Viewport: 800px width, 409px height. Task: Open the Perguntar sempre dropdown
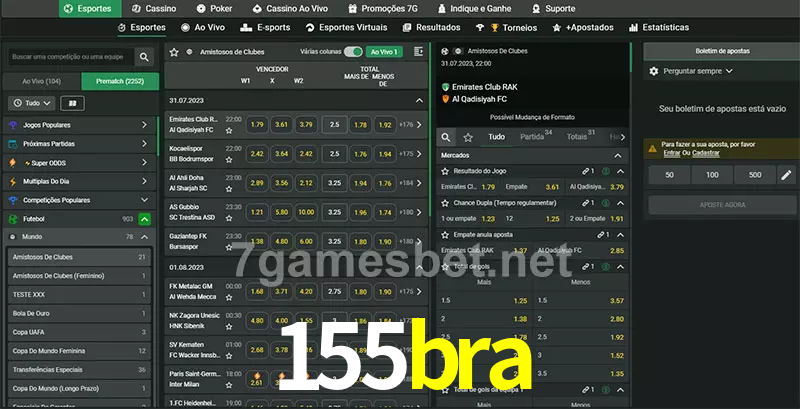[697, 71]
